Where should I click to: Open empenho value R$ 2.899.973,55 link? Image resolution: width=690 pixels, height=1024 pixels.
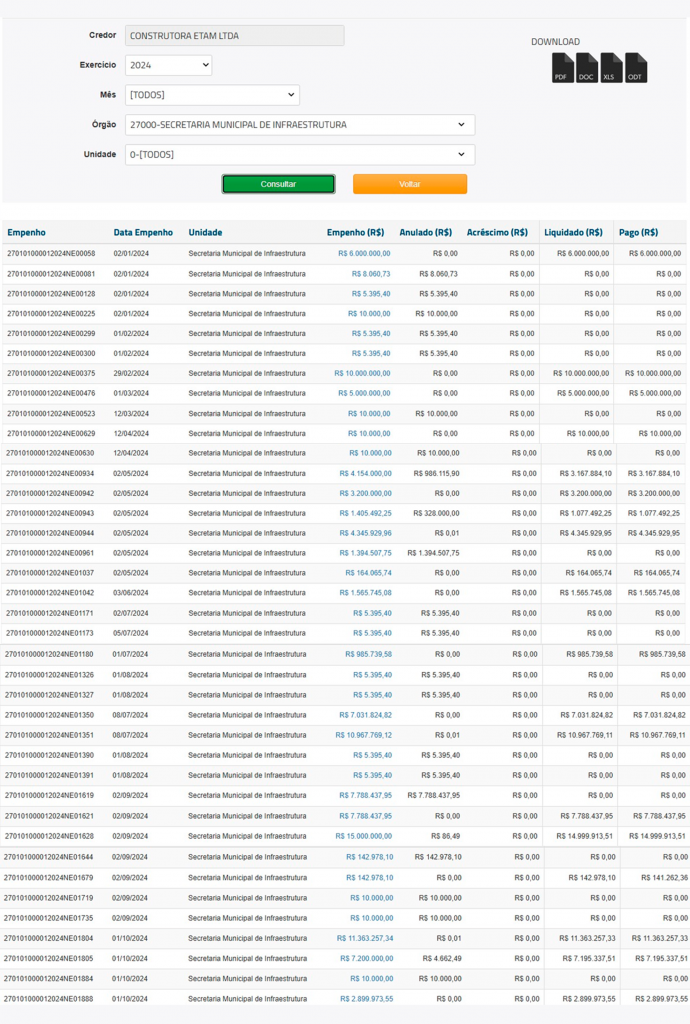click(x=366, y=999)
